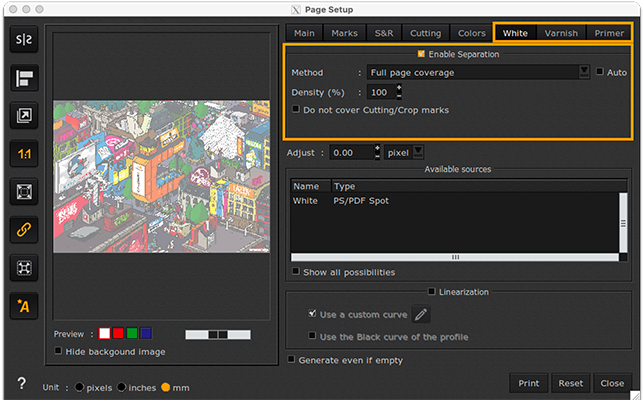Click the alignment icon in left sidebar
Viewport: 644px width, 400px height.
coord(23,79)
